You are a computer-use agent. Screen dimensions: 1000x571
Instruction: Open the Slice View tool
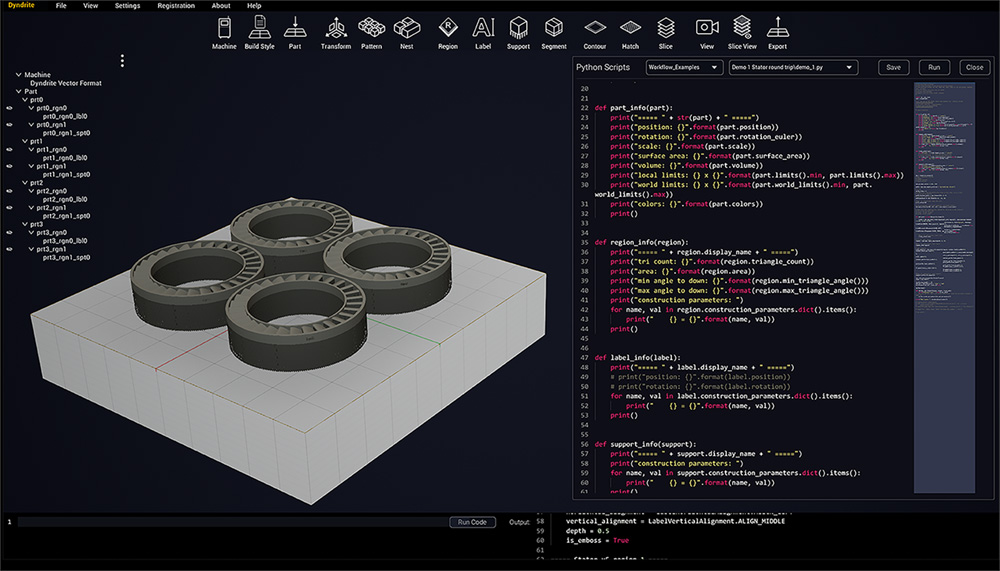pyautogui.click(x=742, y=28)
